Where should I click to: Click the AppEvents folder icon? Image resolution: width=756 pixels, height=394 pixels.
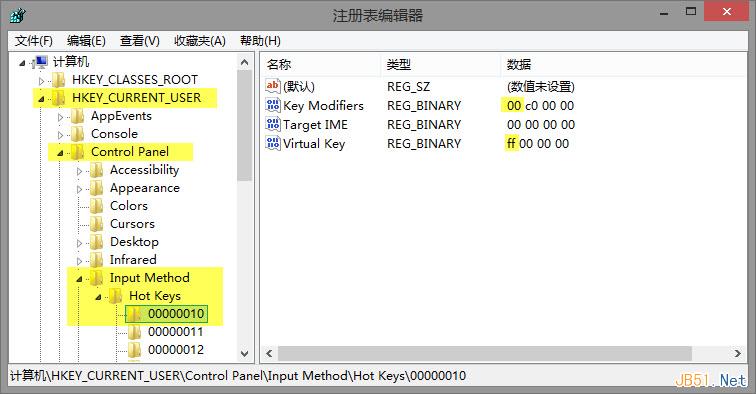78,116
